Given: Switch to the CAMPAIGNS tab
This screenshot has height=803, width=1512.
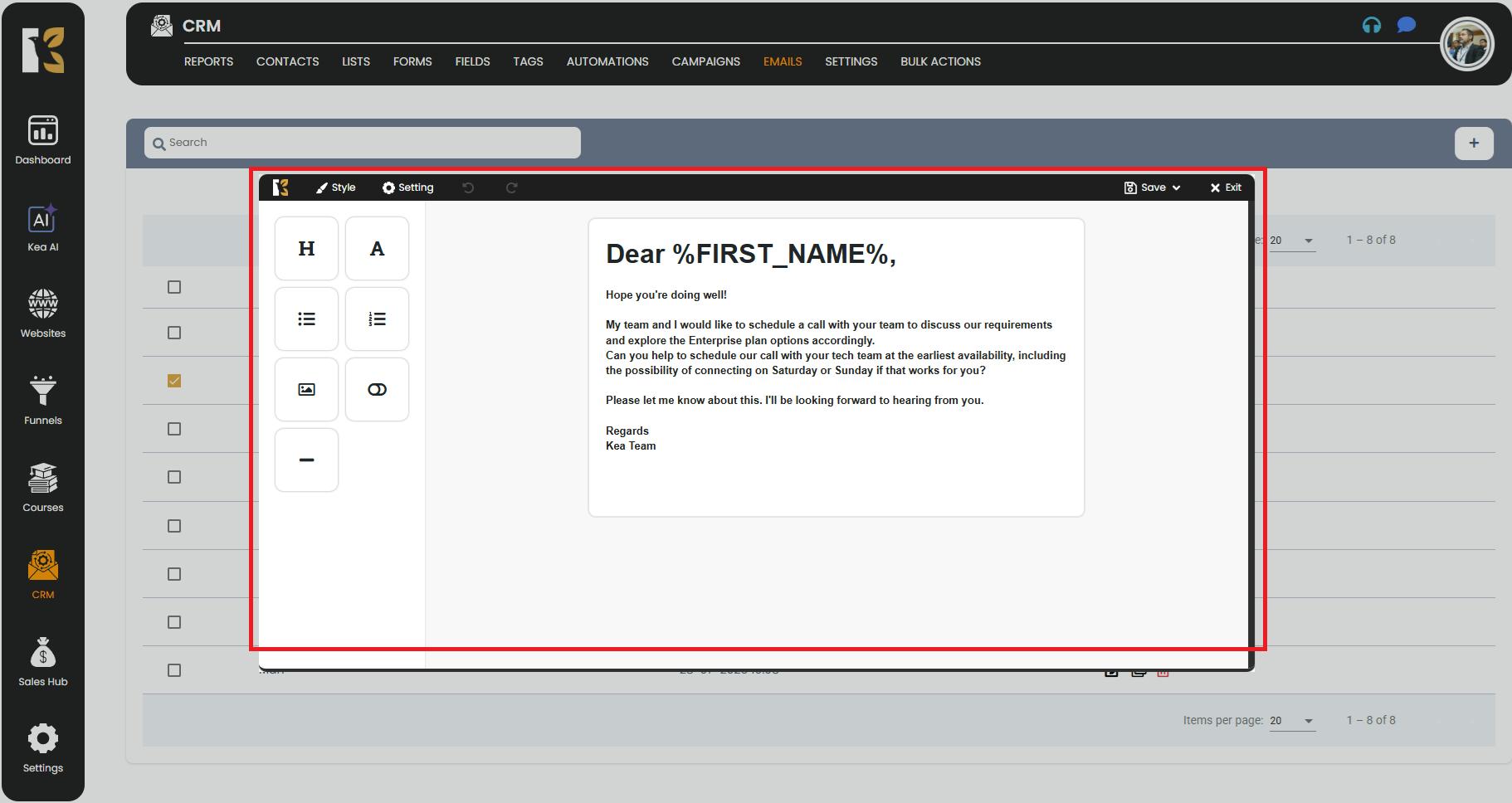Looking at the screenshot, I should [x=705, y=61].
